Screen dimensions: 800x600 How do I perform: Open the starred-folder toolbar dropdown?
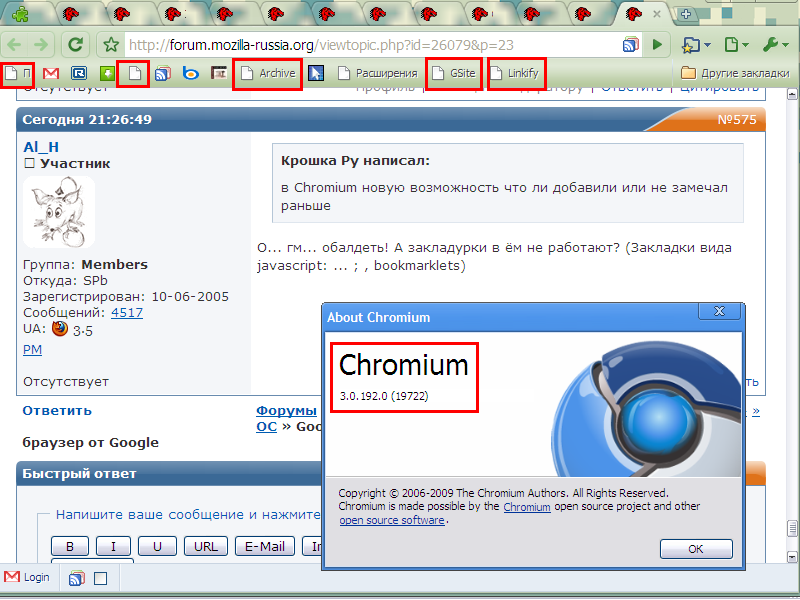[x=696, y=45]
